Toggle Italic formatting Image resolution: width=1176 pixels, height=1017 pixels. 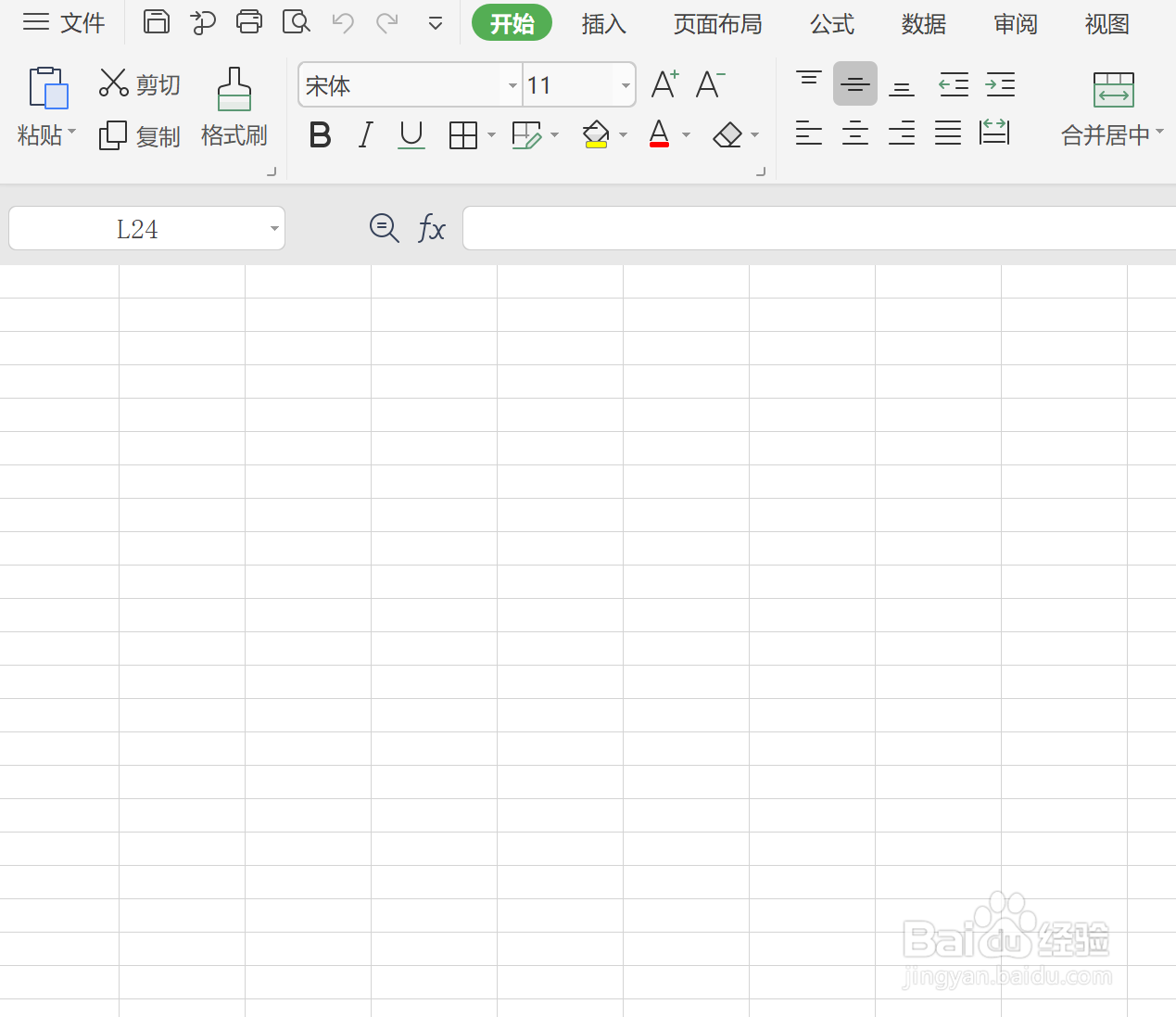point(366,135)
